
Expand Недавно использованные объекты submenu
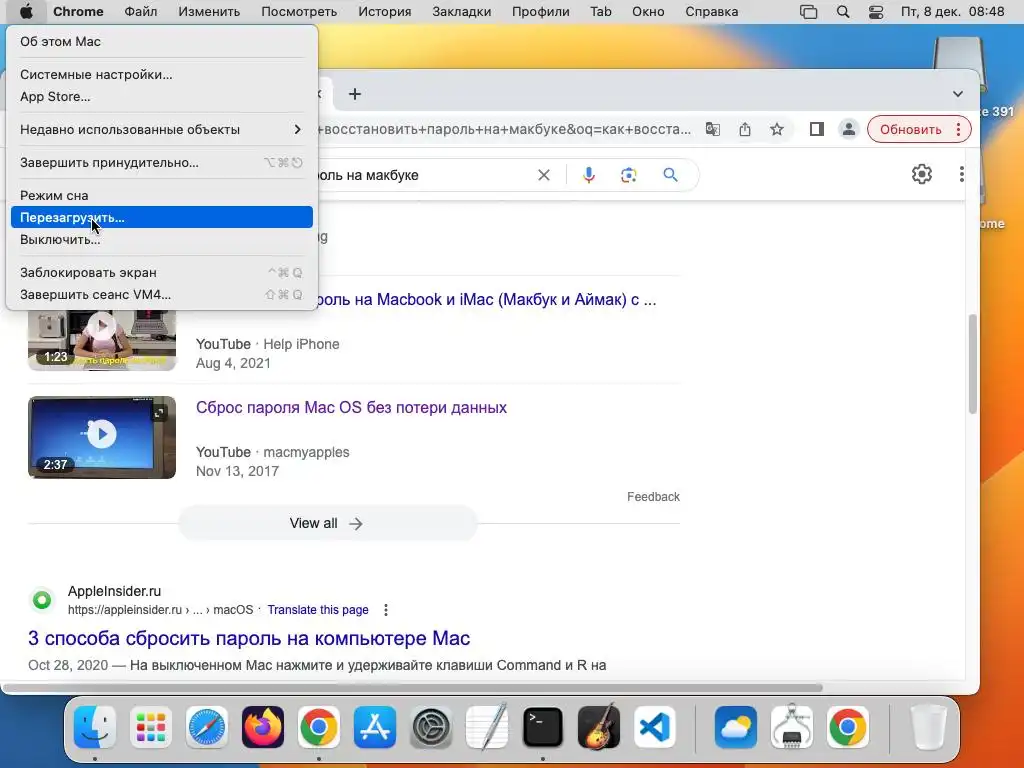pyautogui.click(x=162, y=129)
